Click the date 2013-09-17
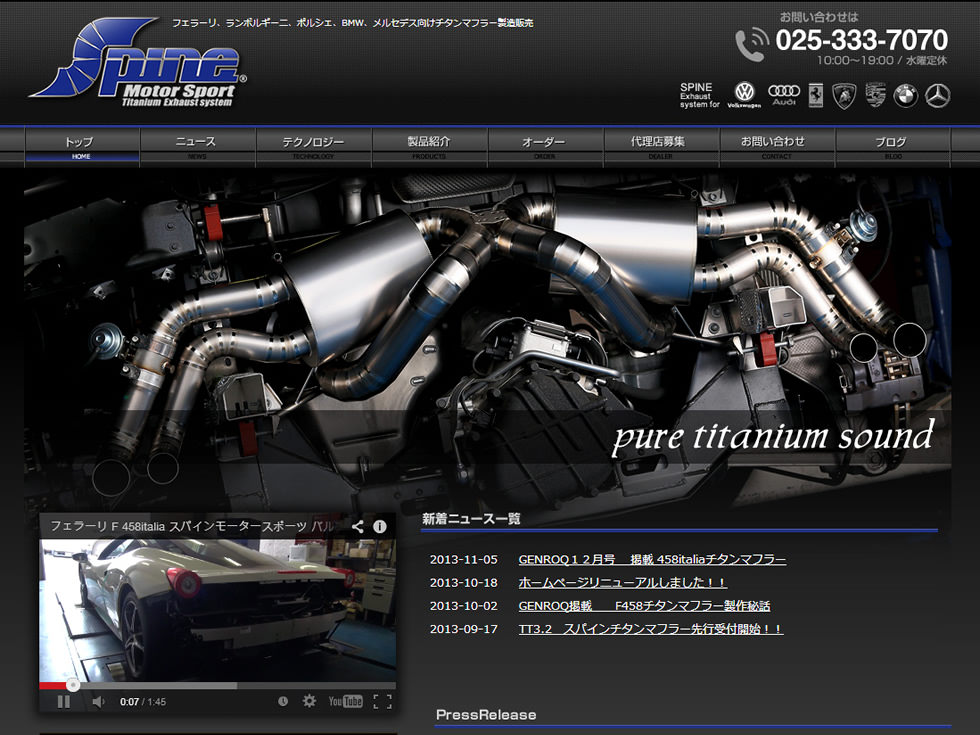Screen dimensions: 980x735 pyautogui.click(x=464, y=629)
